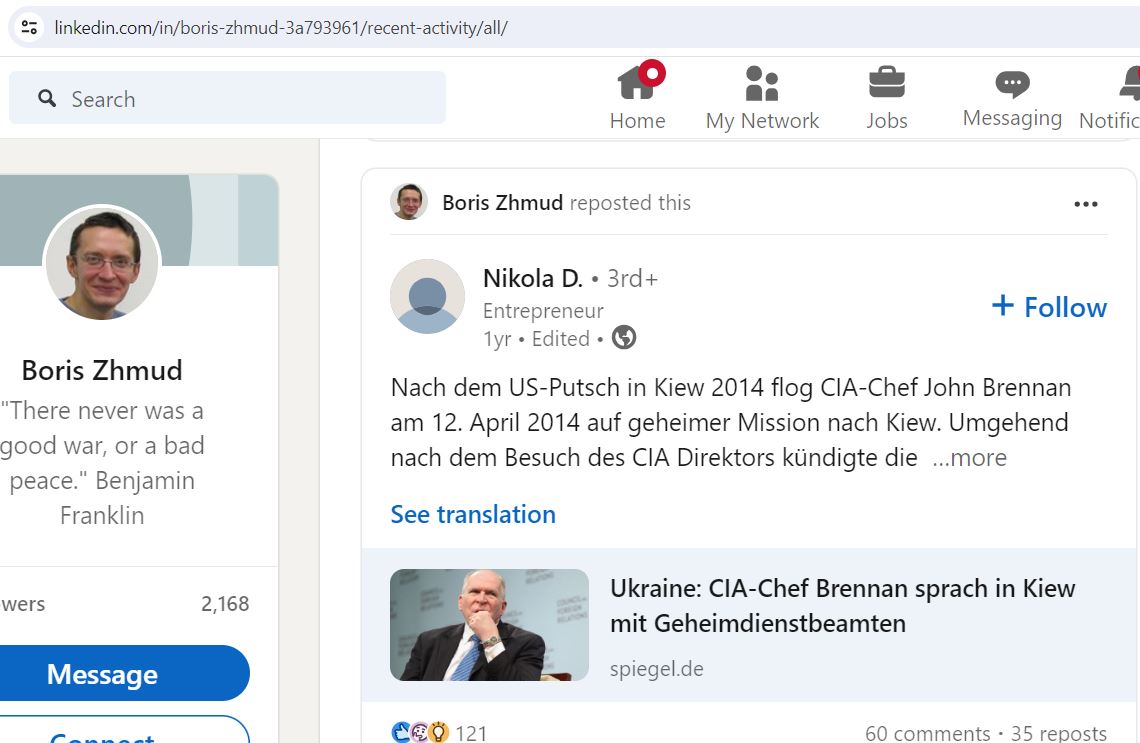Click the globe public visibility icon
Viewport: 1140px width, 743px height.
click(624, 337)
